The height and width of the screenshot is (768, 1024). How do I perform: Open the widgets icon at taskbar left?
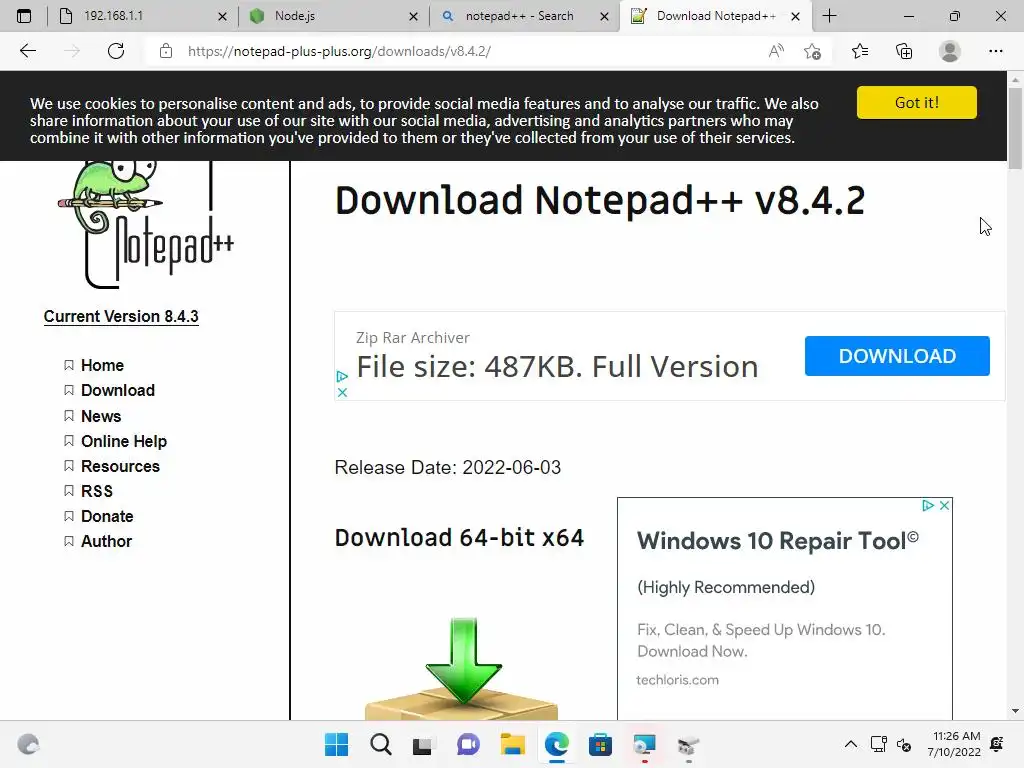(28, 744)
